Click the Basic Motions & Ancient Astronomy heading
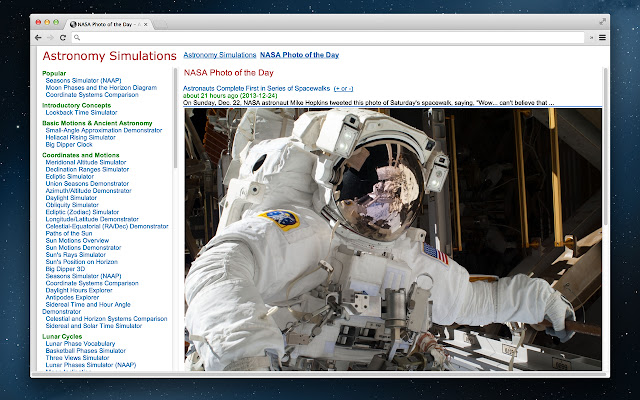Image resolution: width=640 pixels, height=400 pixels. click(x=97, y=123)
